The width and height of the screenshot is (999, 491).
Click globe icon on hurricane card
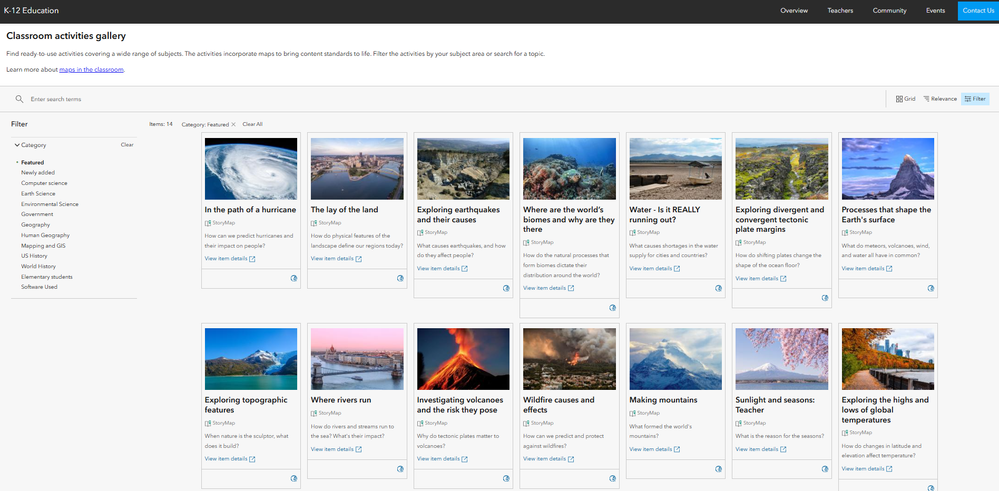point(294,279)
